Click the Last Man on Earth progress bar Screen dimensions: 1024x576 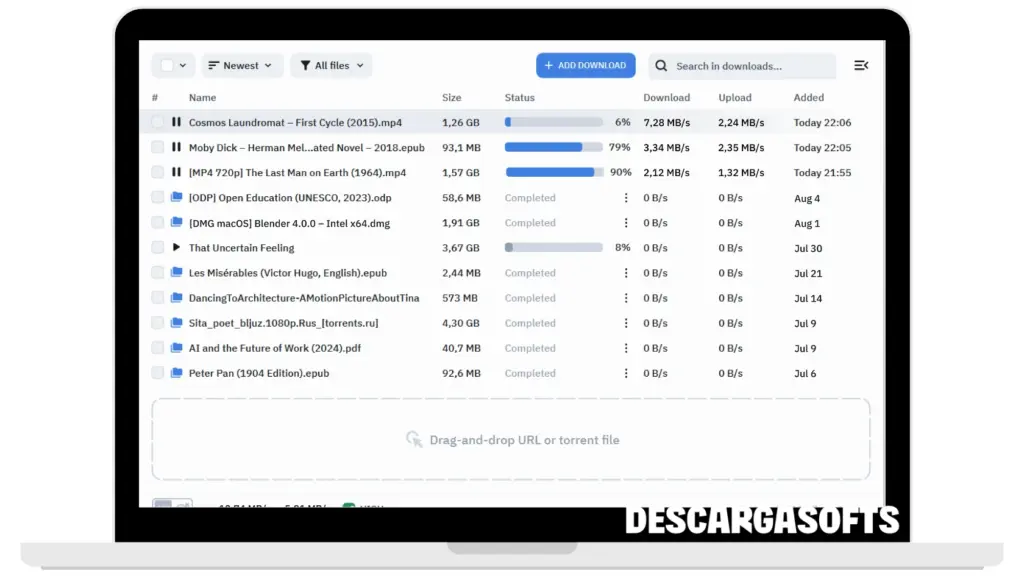tap(554, 172)
